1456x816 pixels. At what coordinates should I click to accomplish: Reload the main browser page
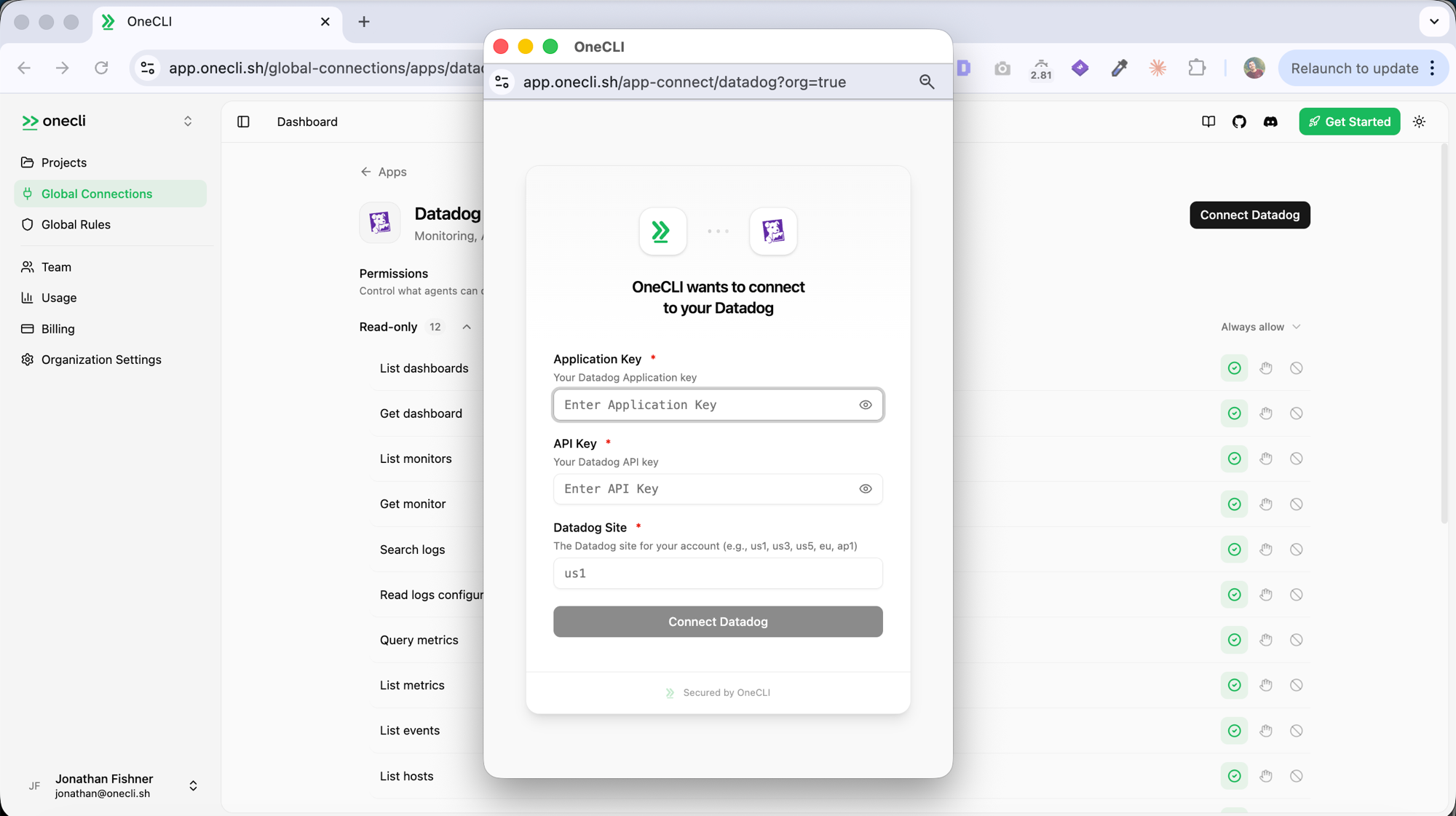[x=101, y=68]
